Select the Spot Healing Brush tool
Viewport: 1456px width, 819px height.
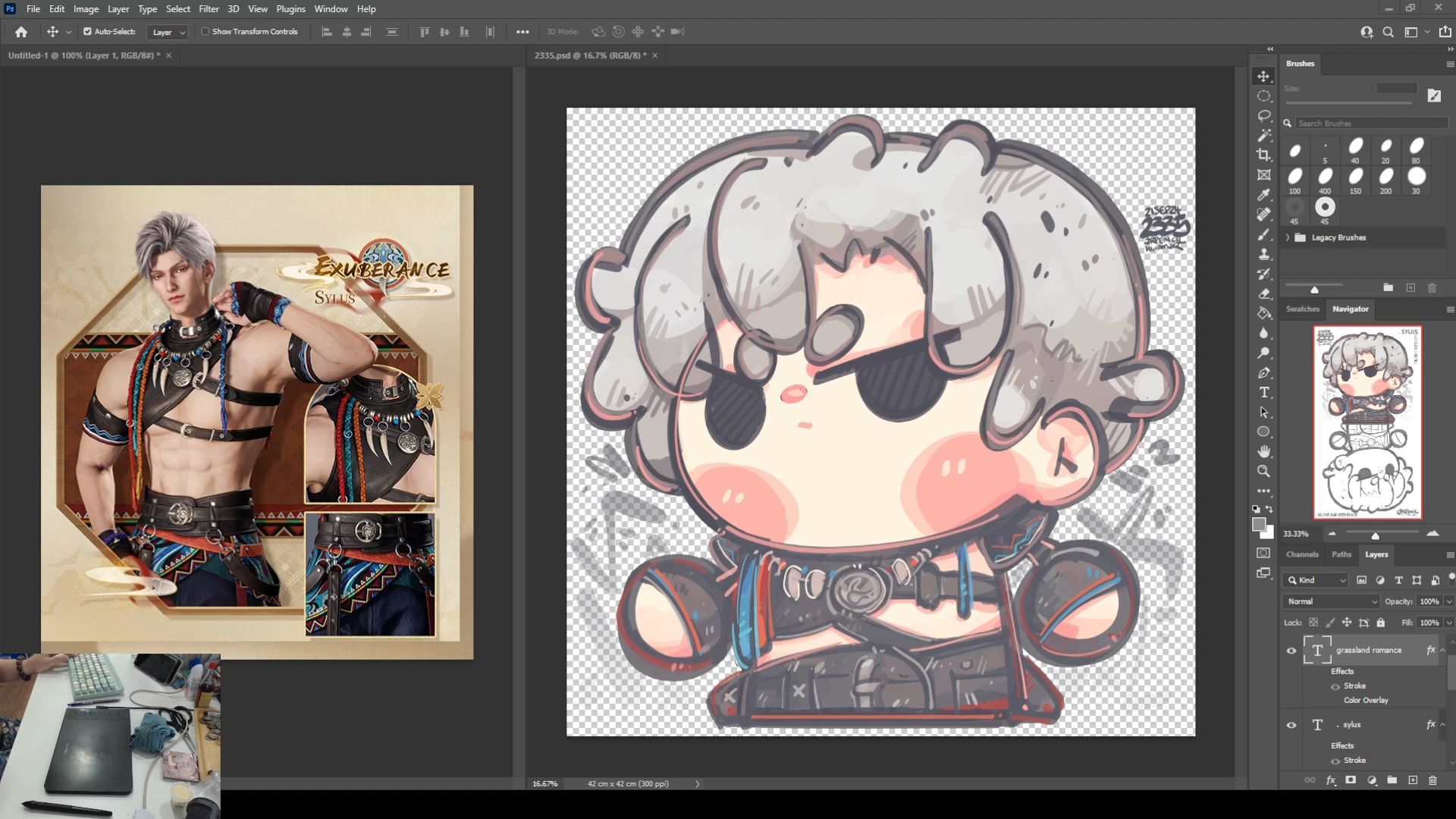coord(1263,215)
